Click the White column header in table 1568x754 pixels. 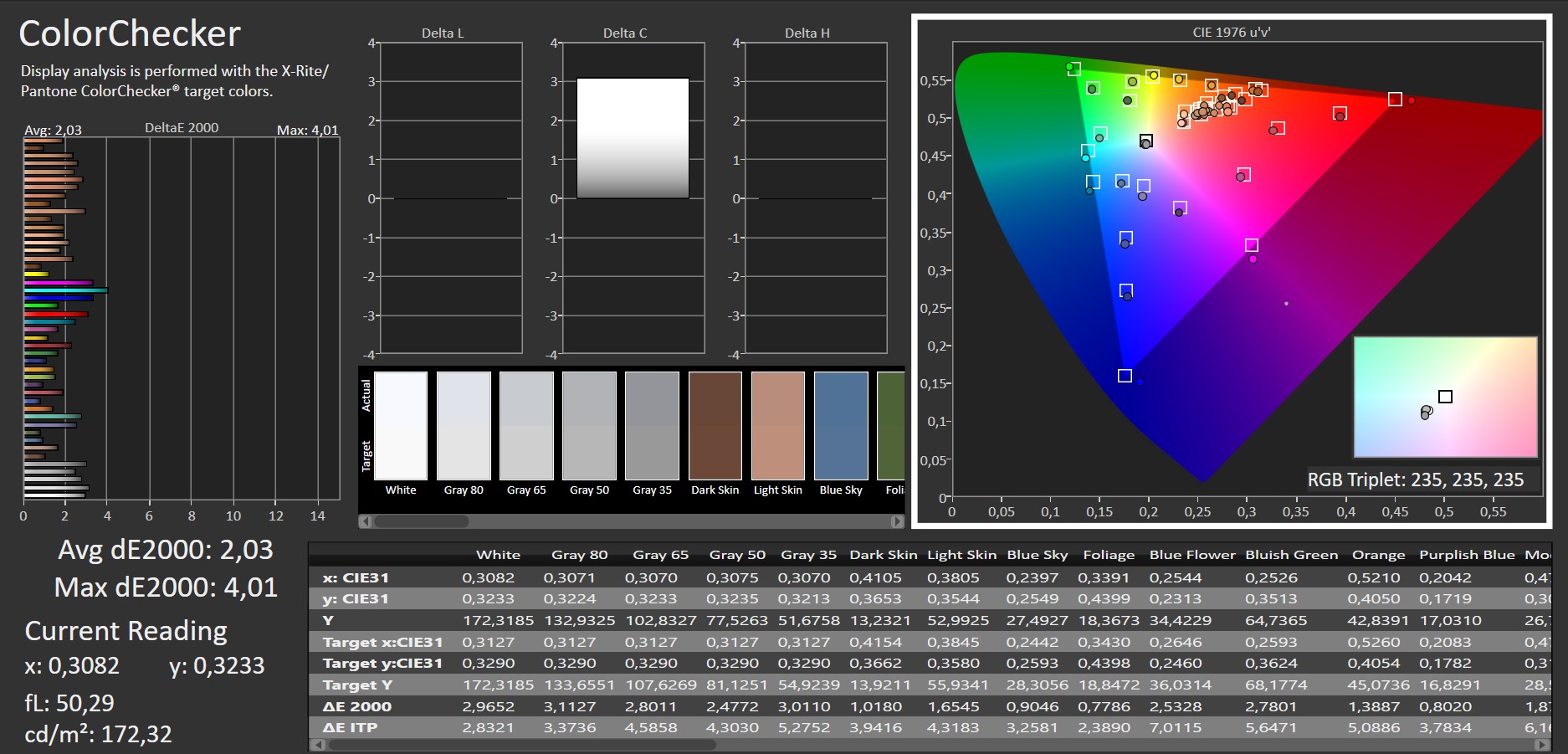coord(498,554)
